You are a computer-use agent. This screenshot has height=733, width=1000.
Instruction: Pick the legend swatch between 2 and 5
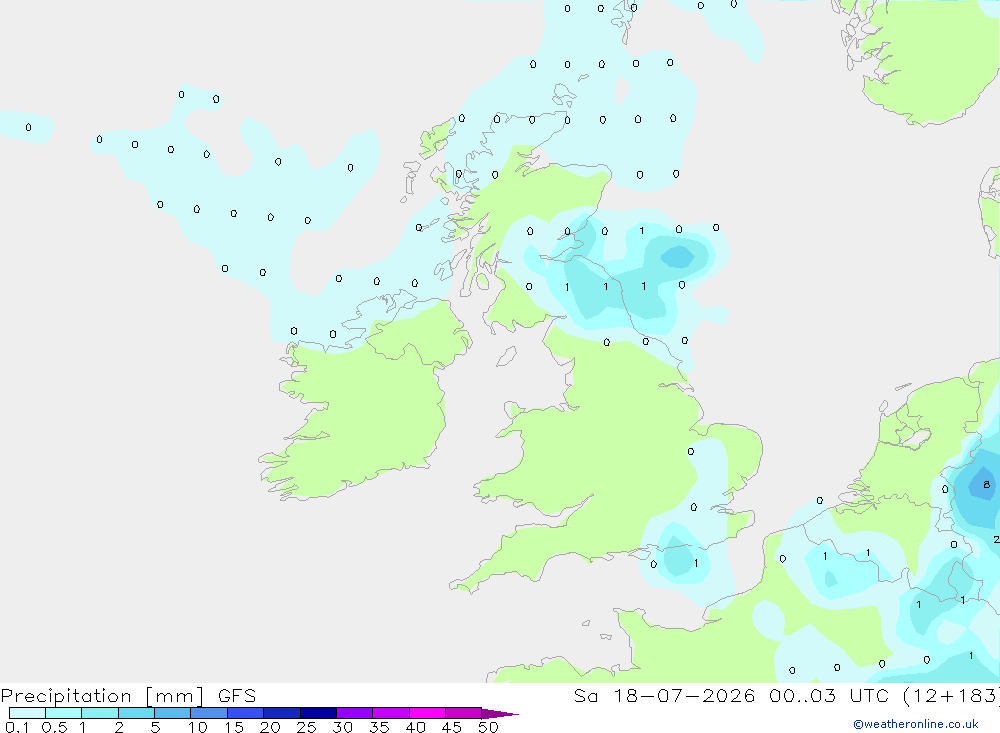pyautogui.click(x=136, y=713)
